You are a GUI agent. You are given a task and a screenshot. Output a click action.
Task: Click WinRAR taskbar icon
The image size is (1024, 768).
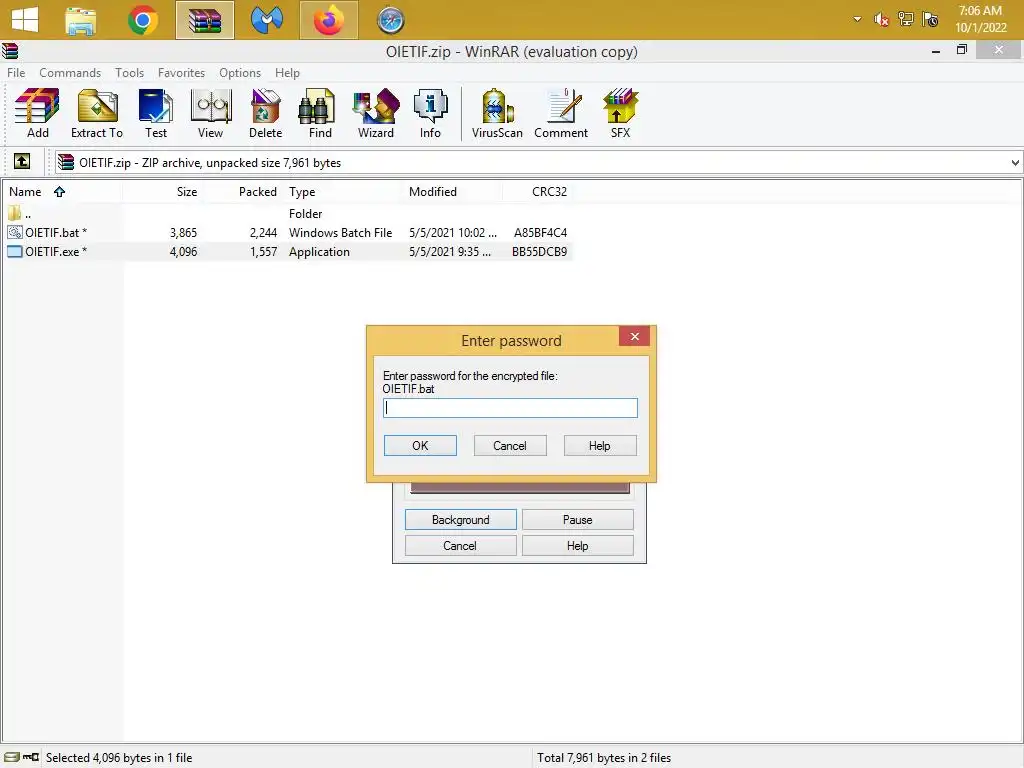204,20
